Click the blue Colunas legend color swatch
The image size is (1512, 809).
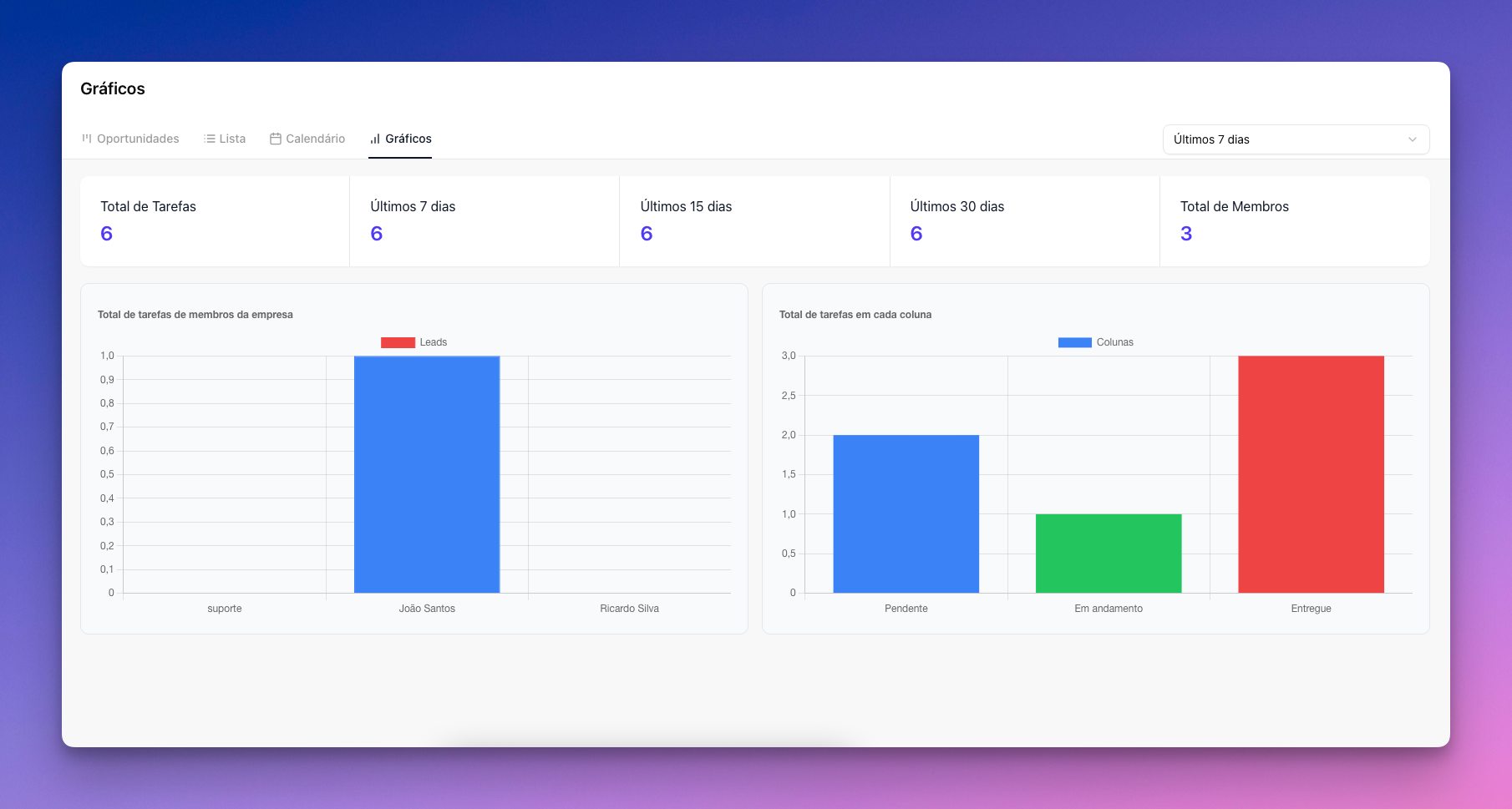point(1074,342)
